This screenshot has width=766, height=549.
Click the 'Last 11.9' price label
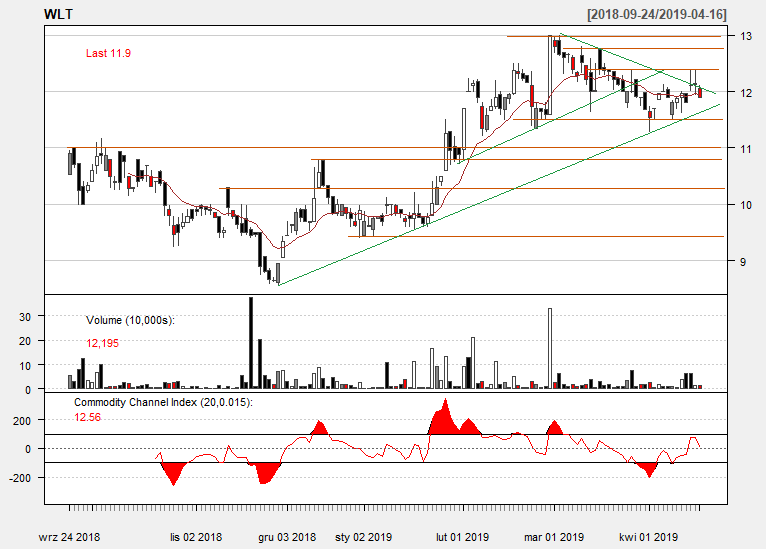click(108, 53)
